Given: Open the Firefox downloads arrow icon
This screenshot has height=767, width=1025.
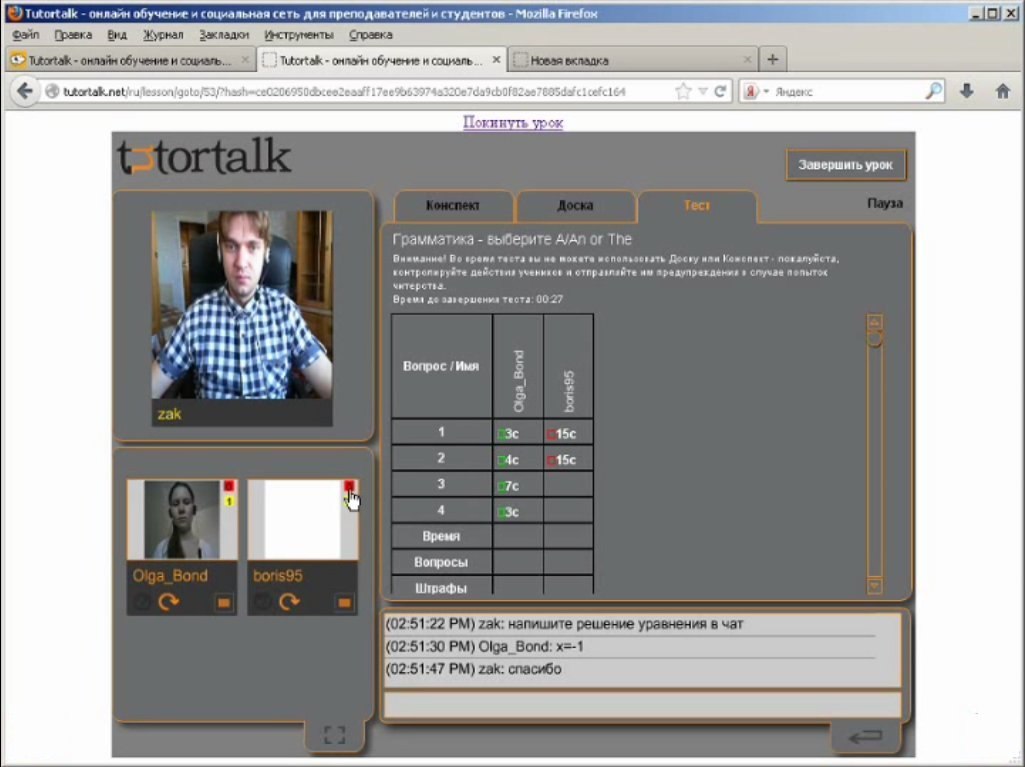Looking at the screenshot, I should click(967, 92).
